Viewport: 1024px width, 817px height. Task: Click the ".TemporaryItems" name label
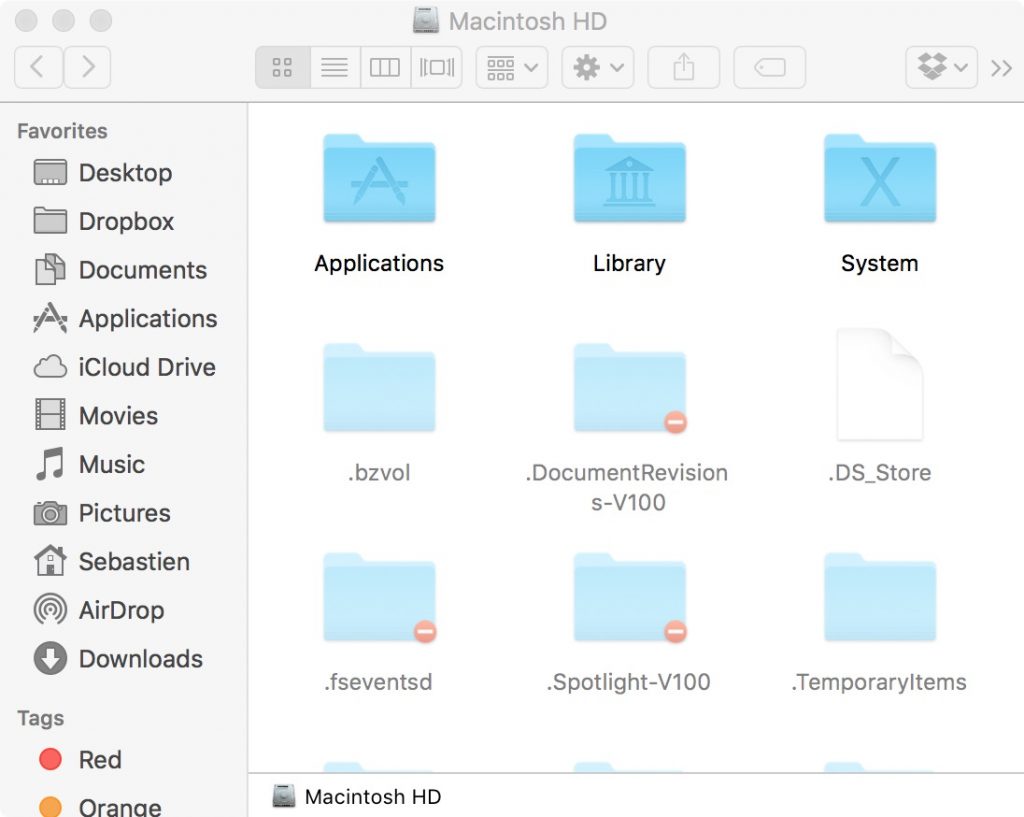click(879, 682)
